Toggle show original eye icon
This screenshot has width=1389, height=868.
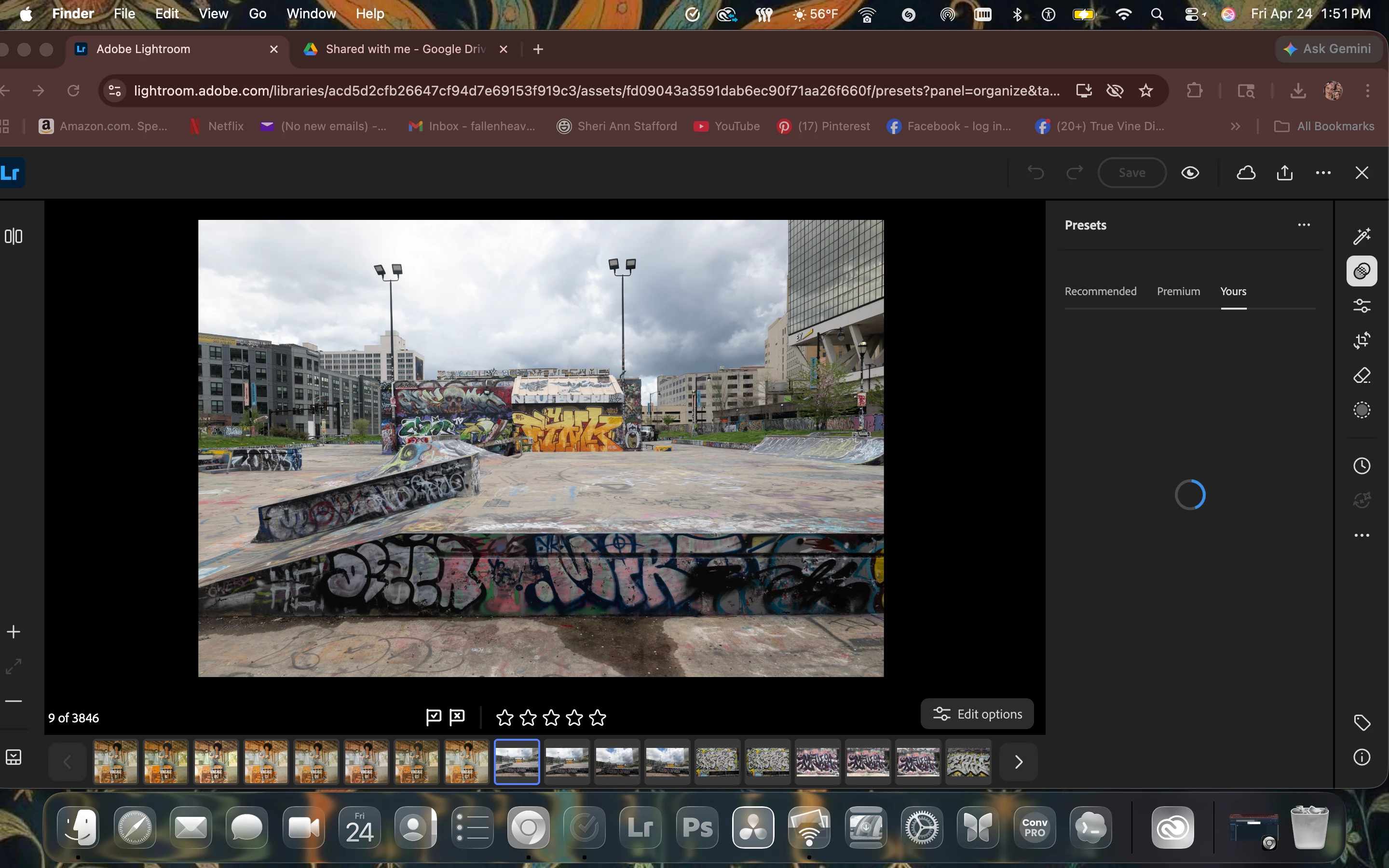click(1190, 173)
